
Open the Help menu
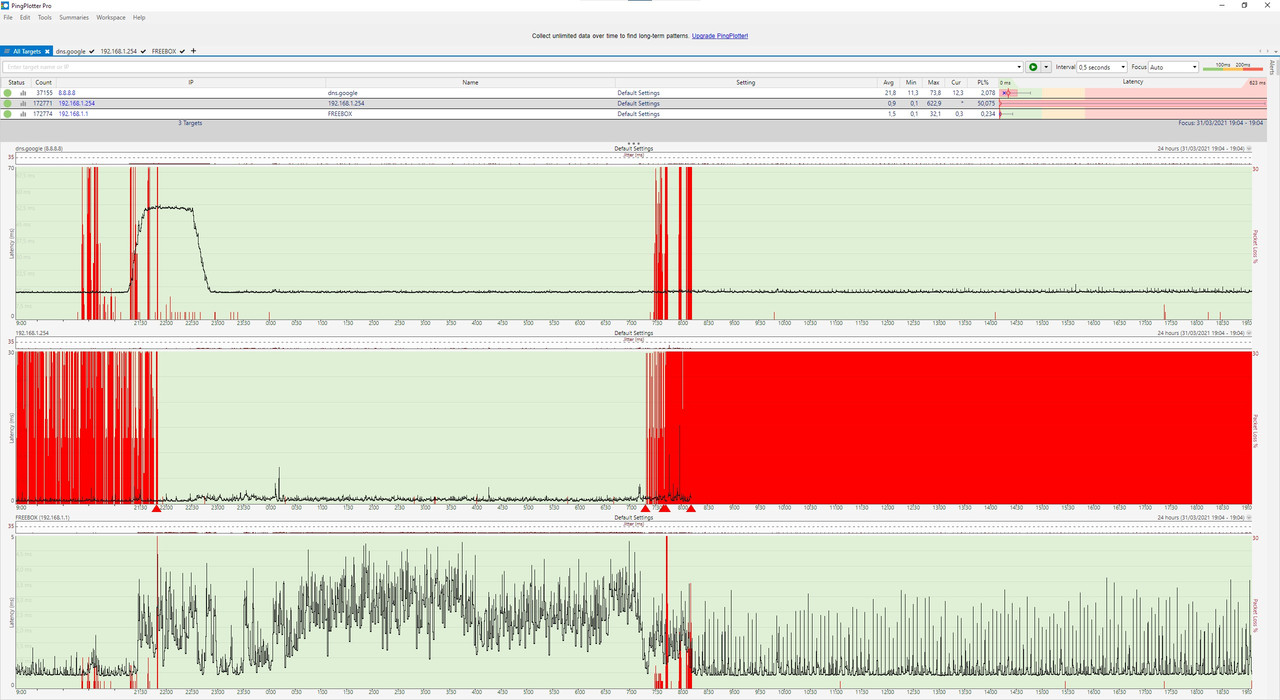[x=139, y=17]
